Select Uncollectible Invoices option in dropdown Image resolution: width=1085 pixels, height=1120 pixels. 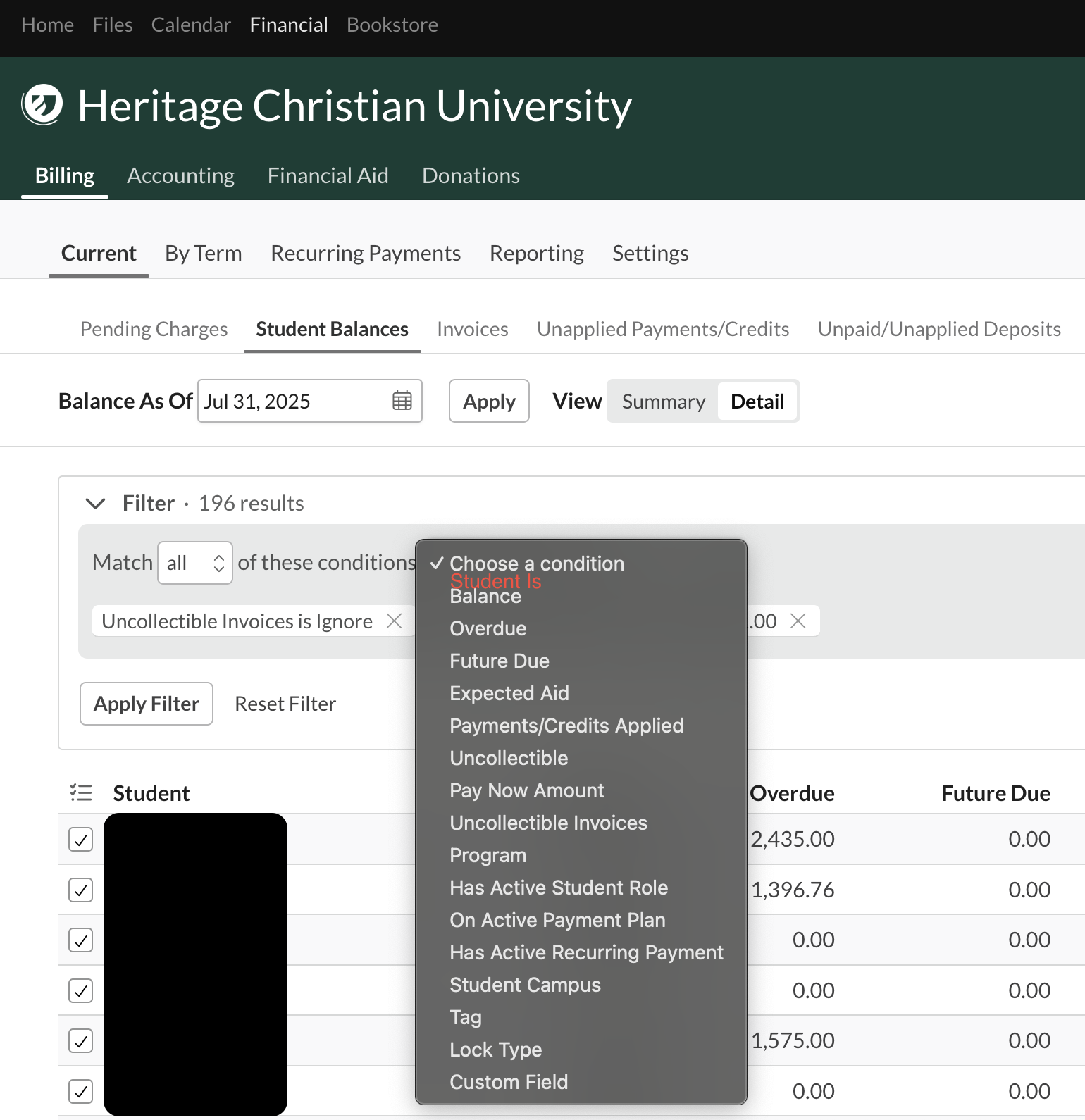(548, 823)
